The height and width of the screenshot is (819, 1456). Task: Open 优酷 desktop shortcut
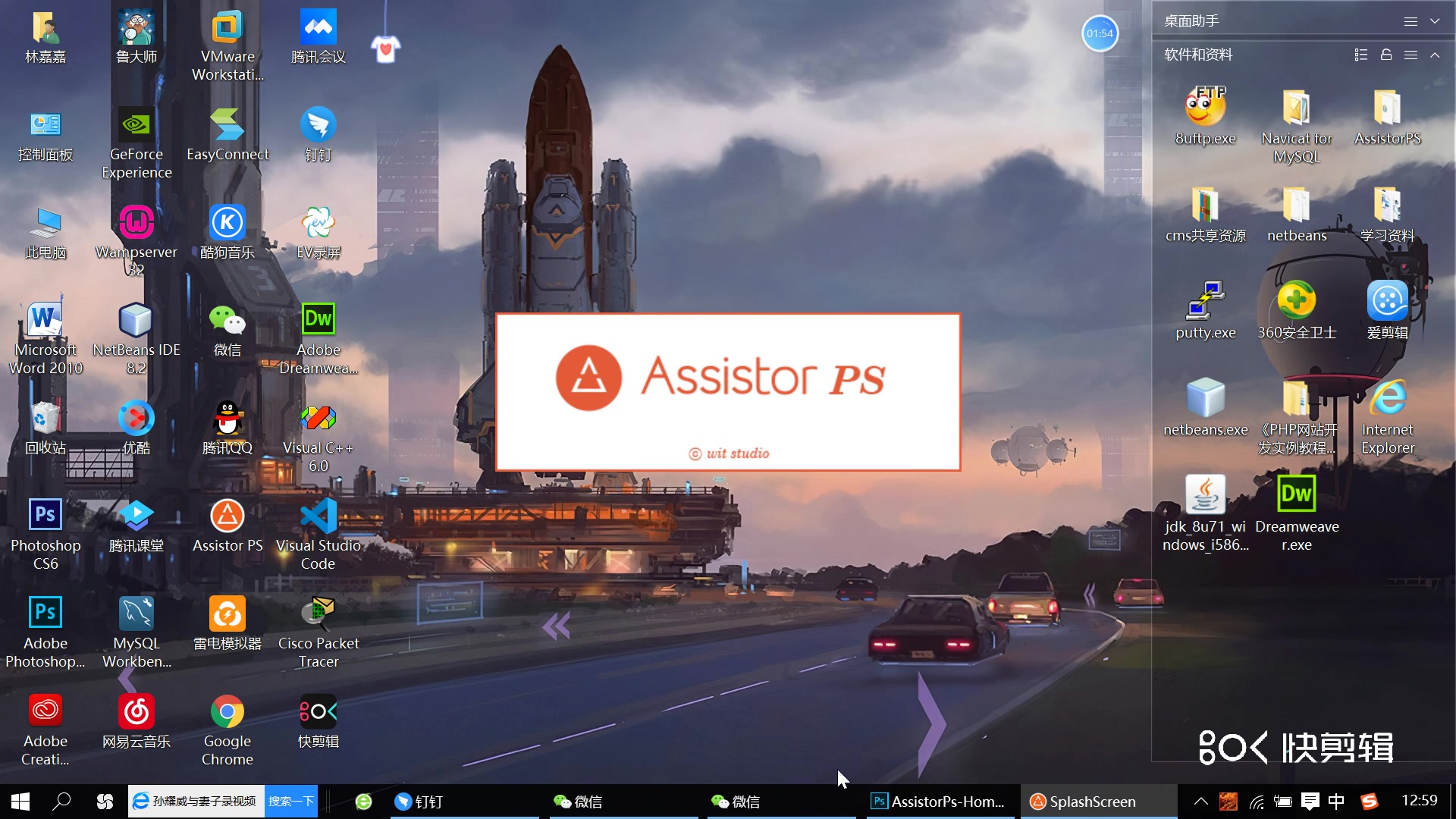(136, 428)
